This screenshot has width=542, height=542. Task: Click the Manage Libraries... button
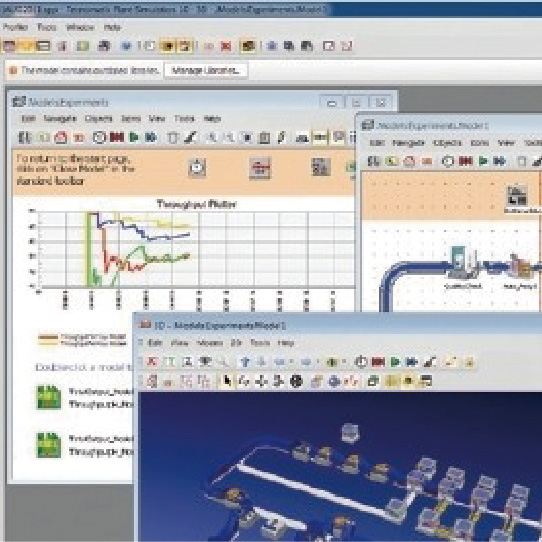(x=206, y=70)
